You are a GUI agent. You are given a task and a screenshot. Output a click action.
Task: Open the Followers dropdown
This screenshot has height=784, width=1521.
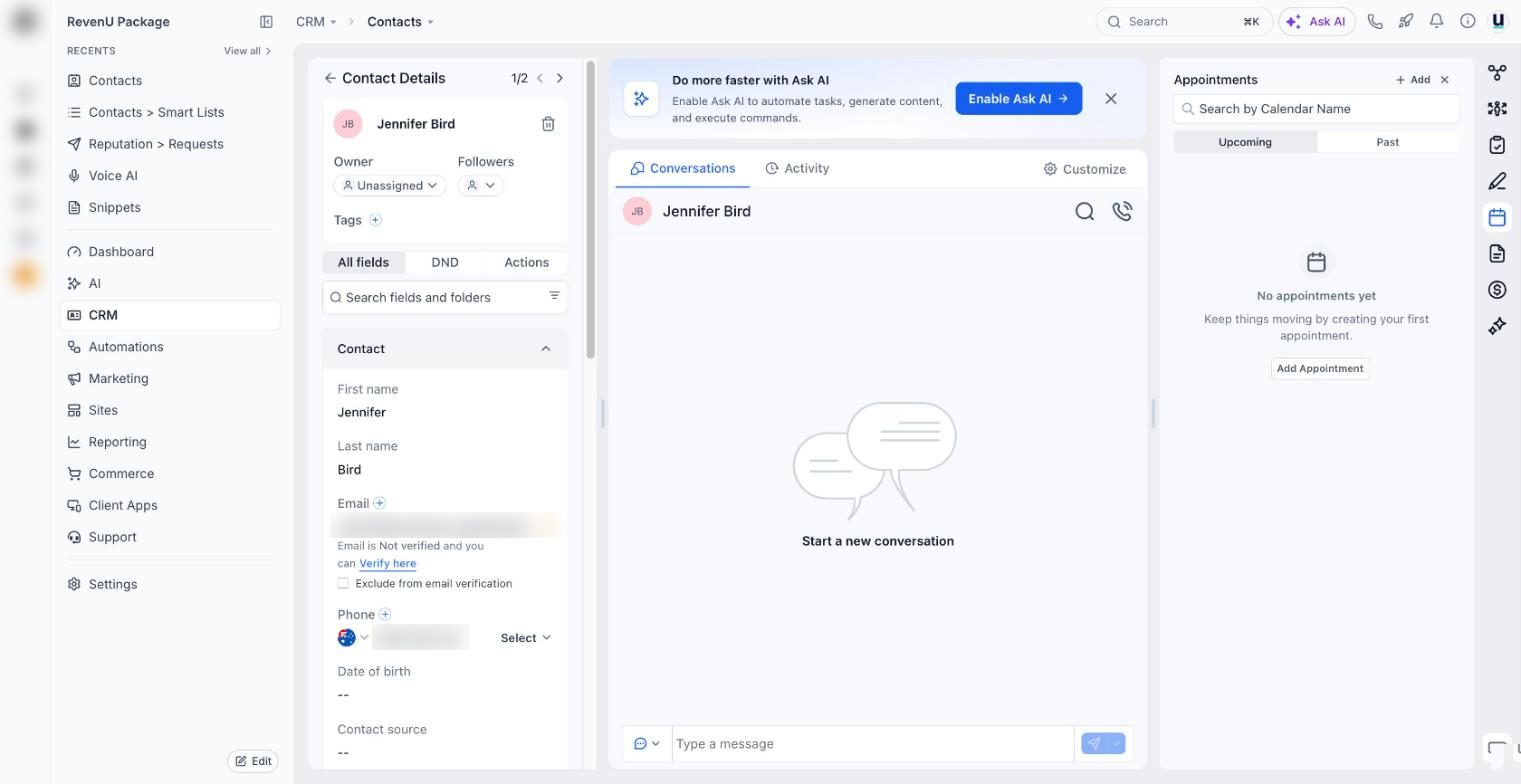click(x=480, y=185)
